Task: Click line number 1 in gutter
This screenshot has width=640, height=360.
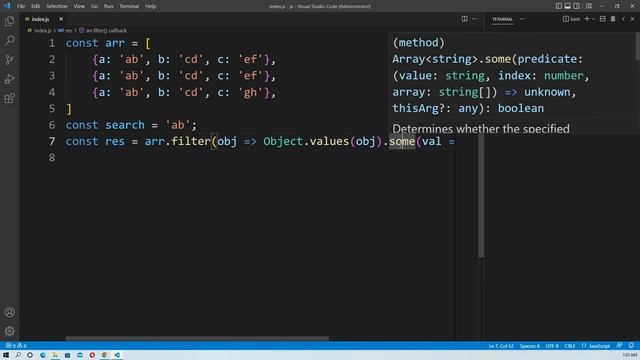Action: pyautogui.click(x=52, y=43)
